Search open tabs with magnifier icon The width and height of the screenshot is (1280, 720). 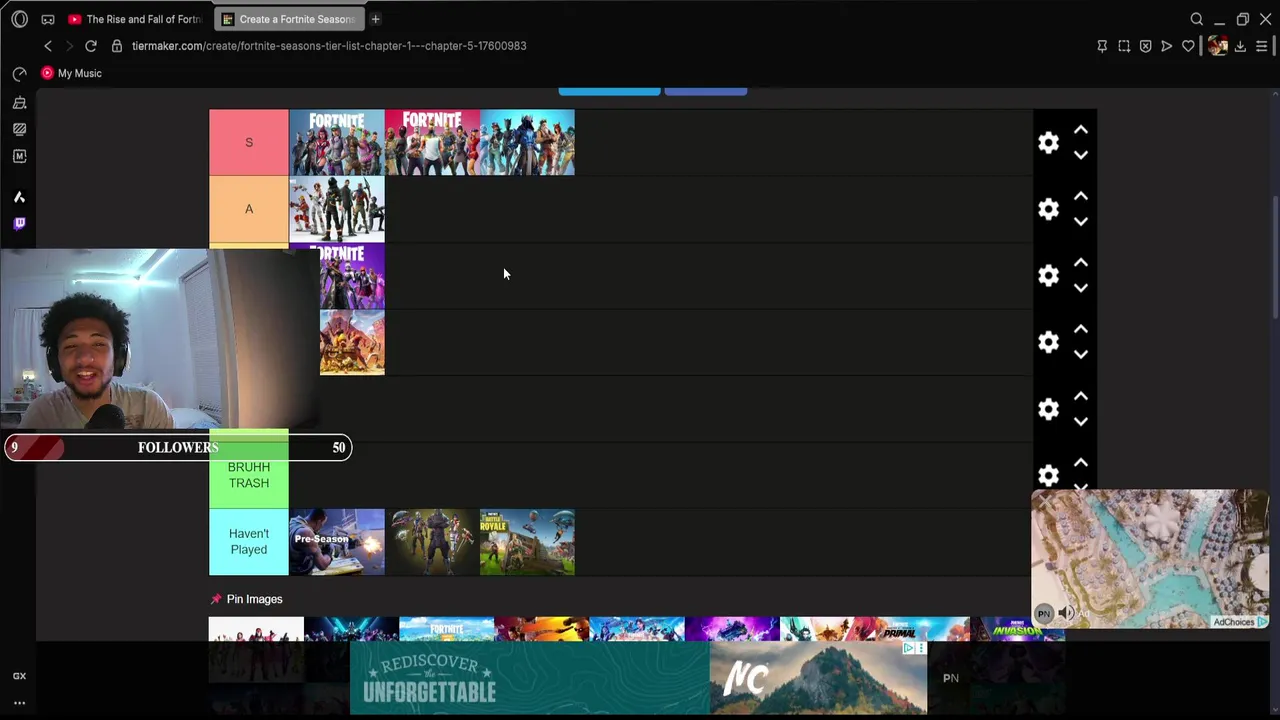click(x=1197, y=19)
